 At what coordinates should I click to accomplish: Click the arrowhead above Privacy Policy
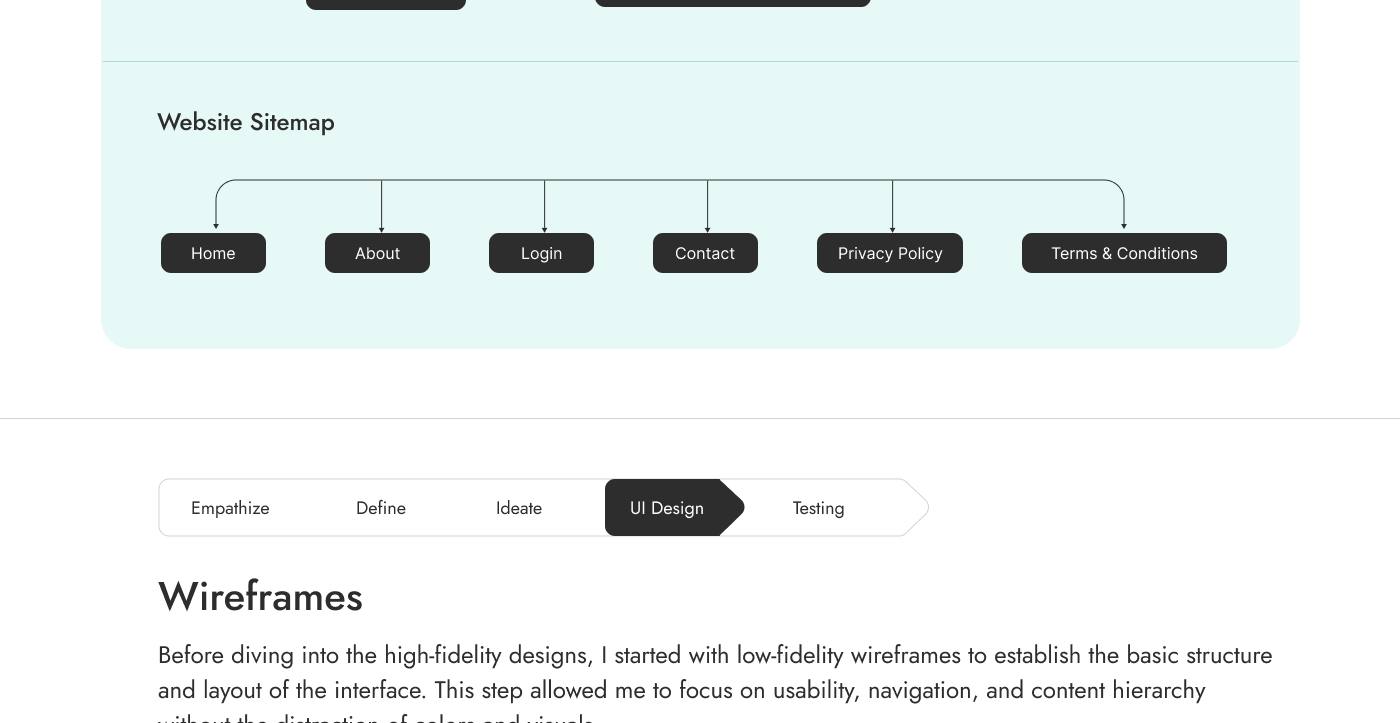[x=893, y=229]
